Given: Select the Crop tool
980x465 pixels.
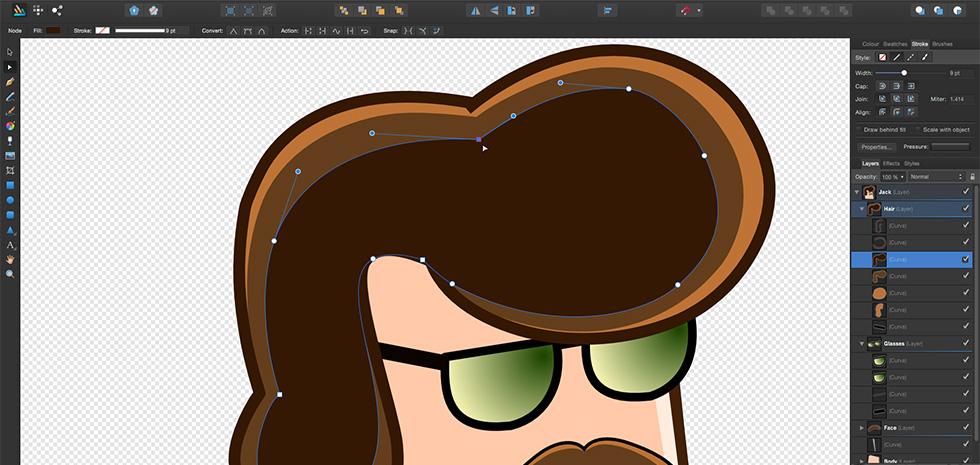Looking at the screenshot, I should point(10,171).
